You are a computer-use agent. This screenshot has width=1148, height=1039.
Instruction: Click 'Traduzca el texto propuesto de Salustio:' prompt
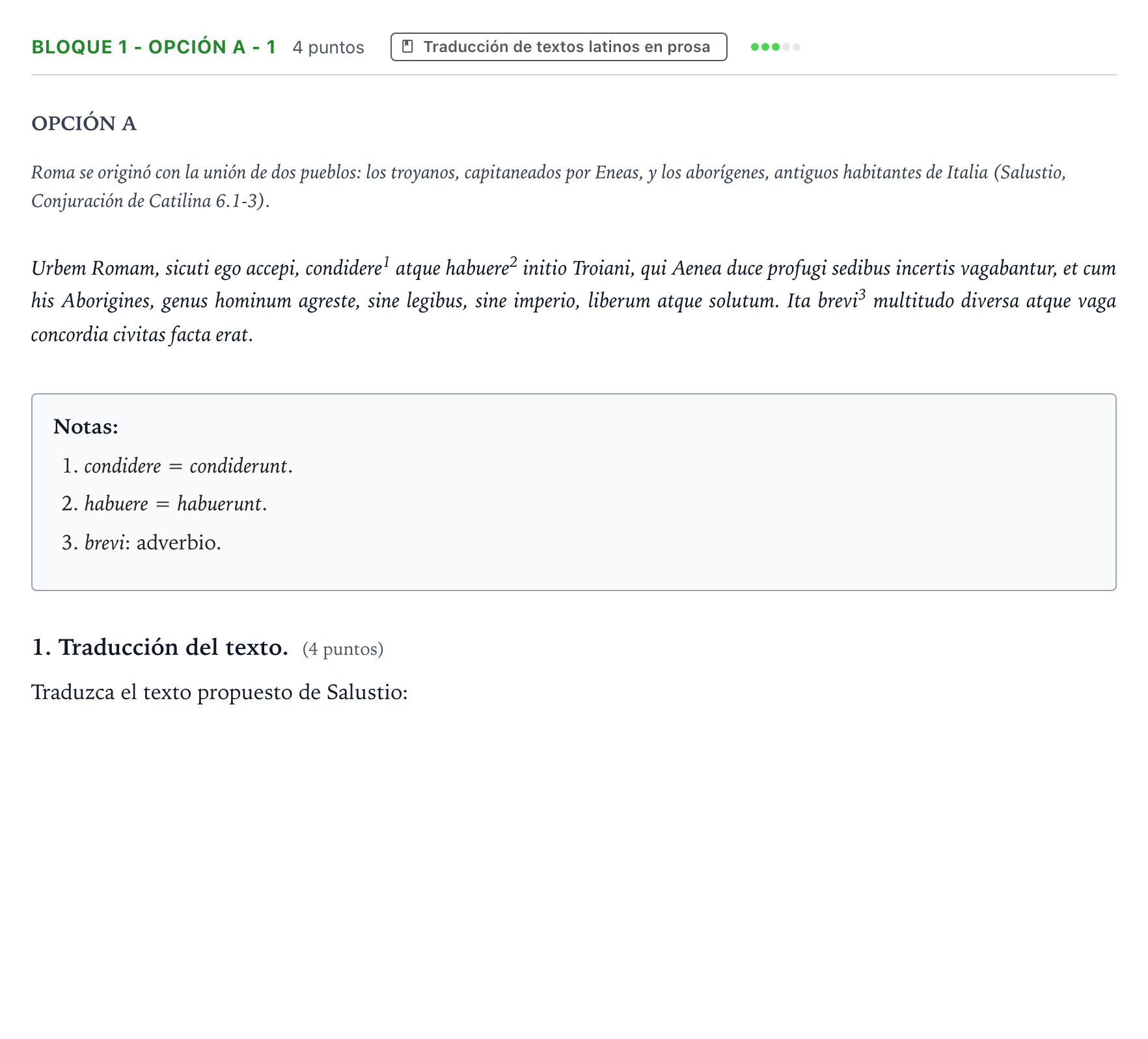pyautogui.click(x=219, y=692)
